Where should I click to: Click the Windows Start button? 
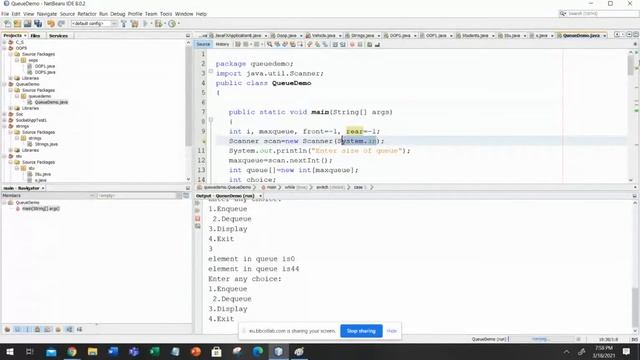[x=10, y=352]
